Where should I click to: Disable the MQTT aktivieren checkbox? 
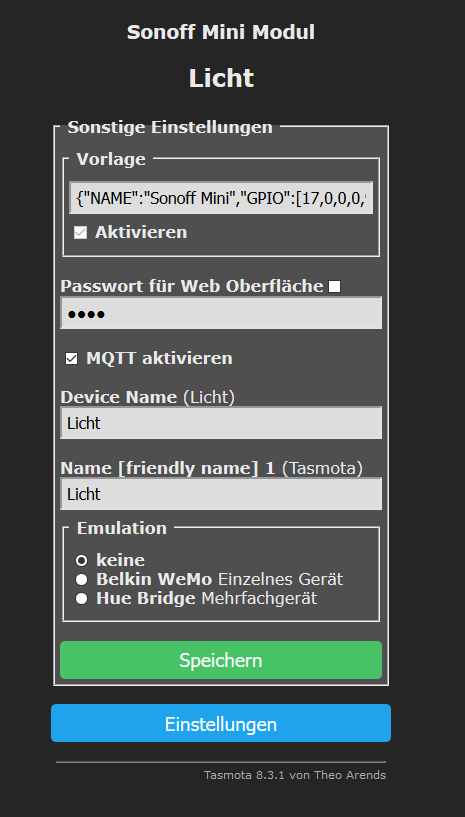tap(71, 359)
